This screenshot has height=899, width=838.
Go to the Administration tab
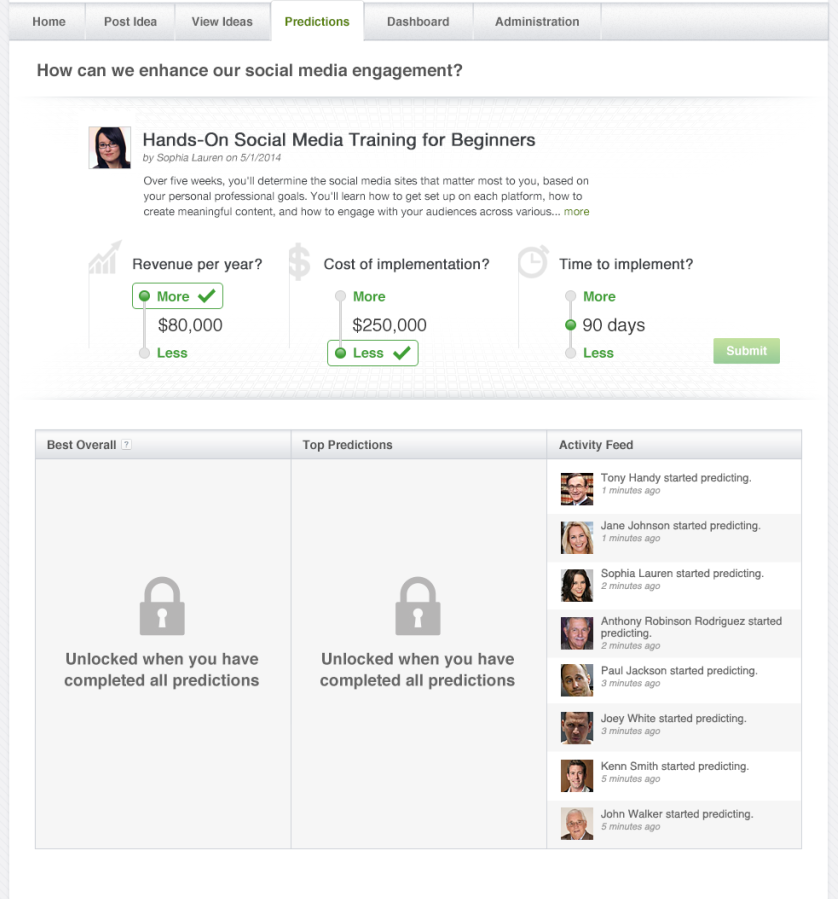pyautogui.click(x=537, y=21)
